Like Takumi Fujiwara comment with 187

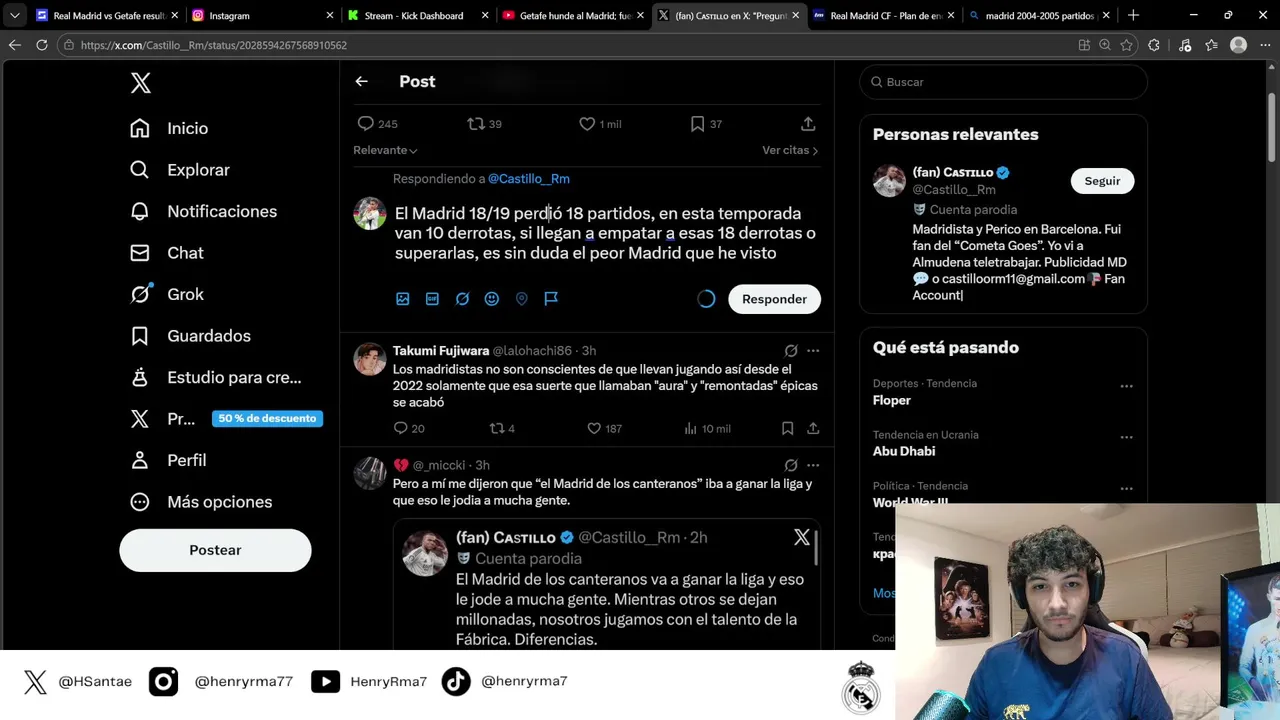coord(604,428)
